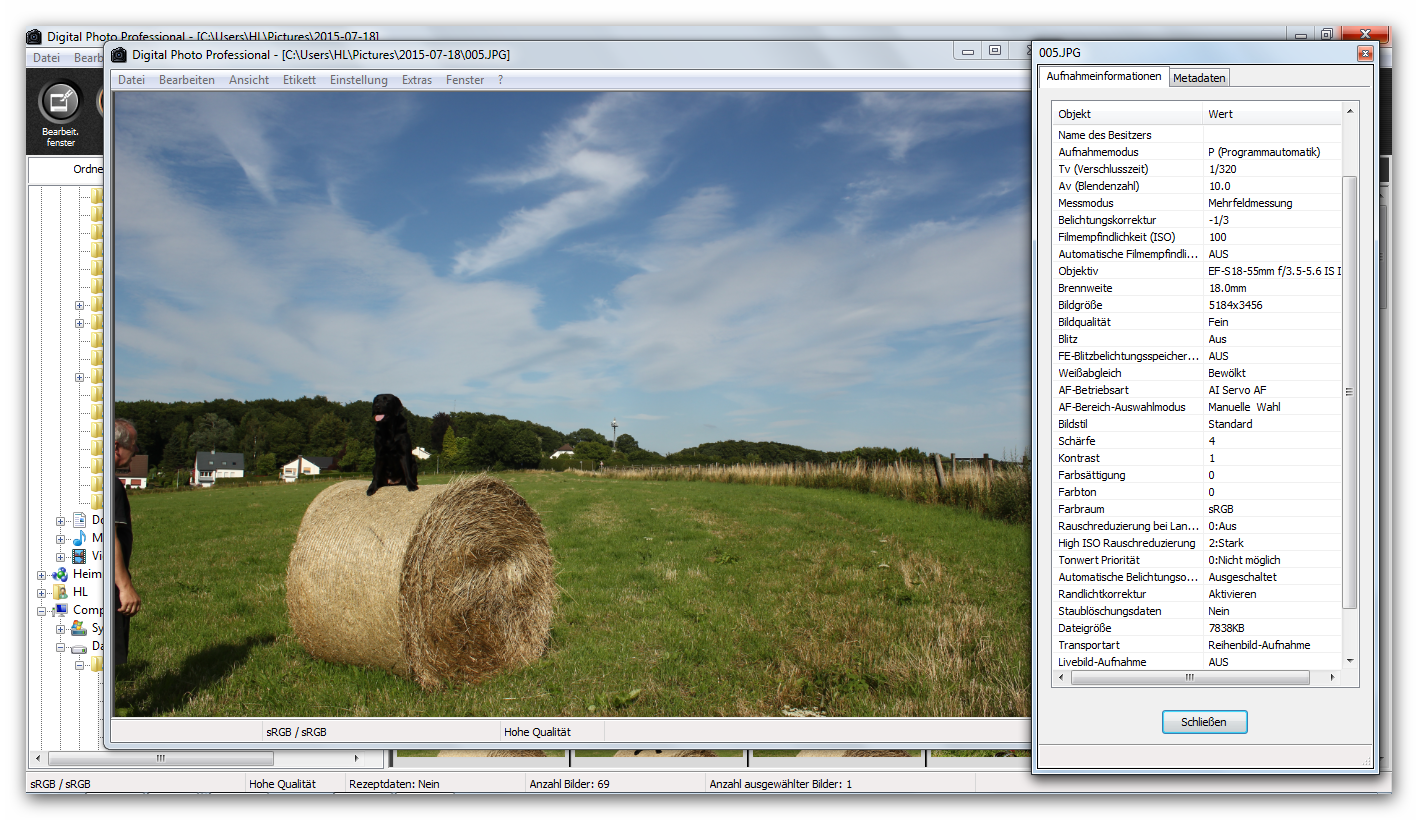Select the Transportart row
The image size is (1418, 820).
point(1196,645)
